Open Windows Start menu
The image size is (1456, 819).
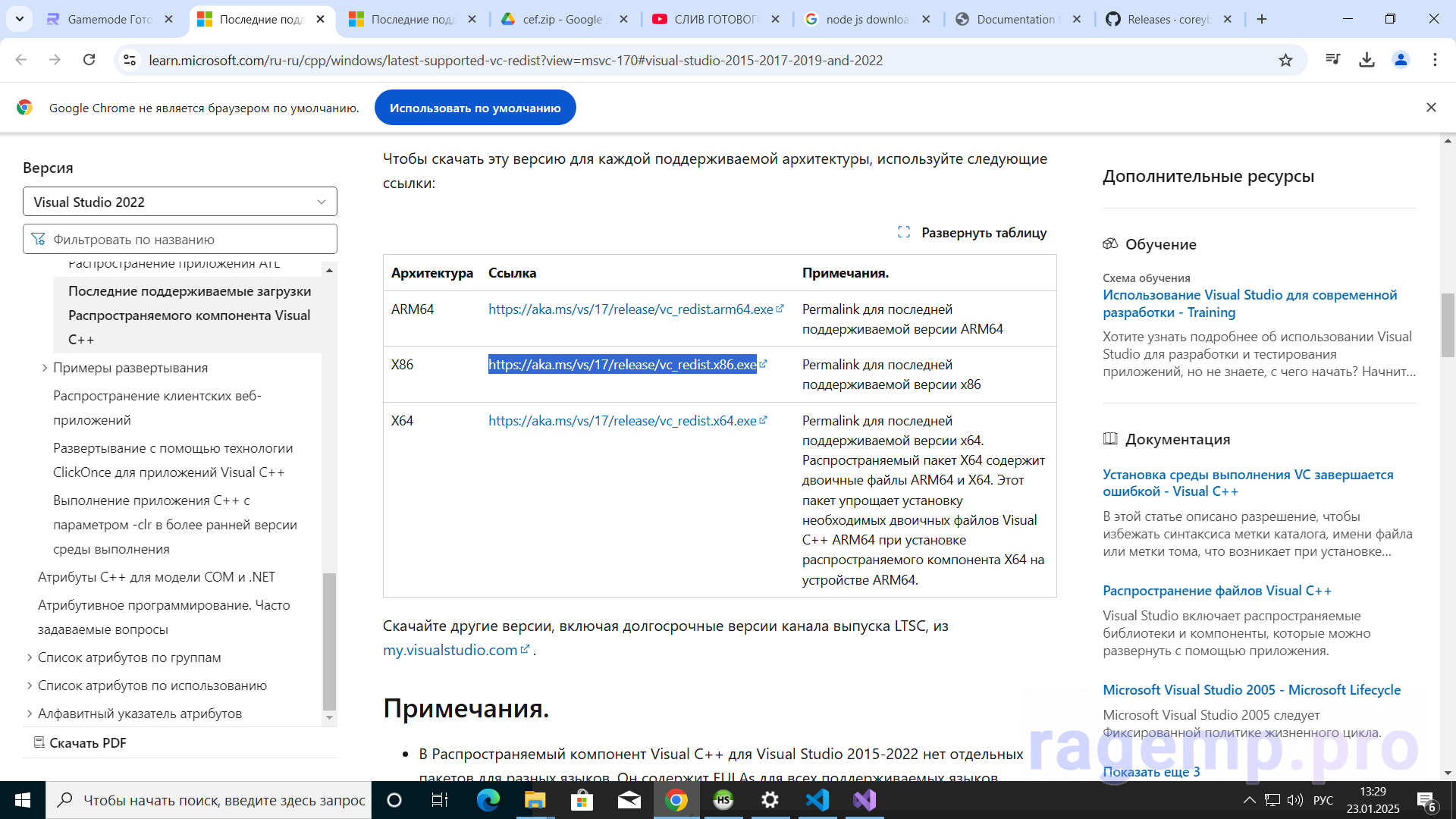pos(23,800)
